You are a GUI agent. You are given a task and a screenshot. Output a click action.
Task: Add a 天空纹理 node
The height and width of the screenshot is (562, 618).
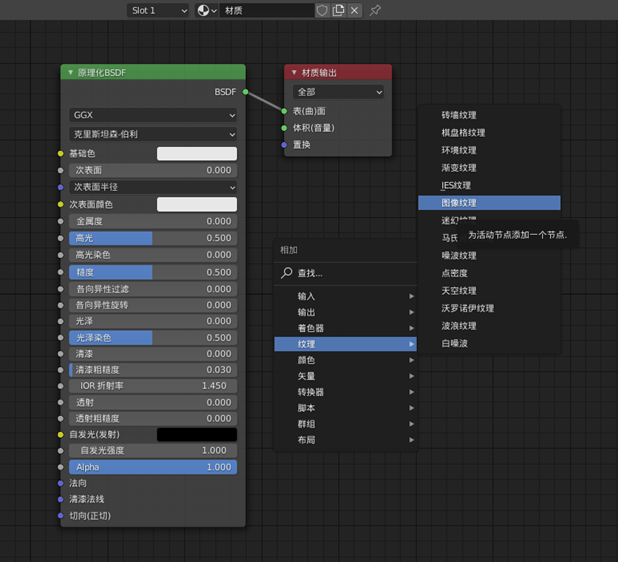coord(489,291)
